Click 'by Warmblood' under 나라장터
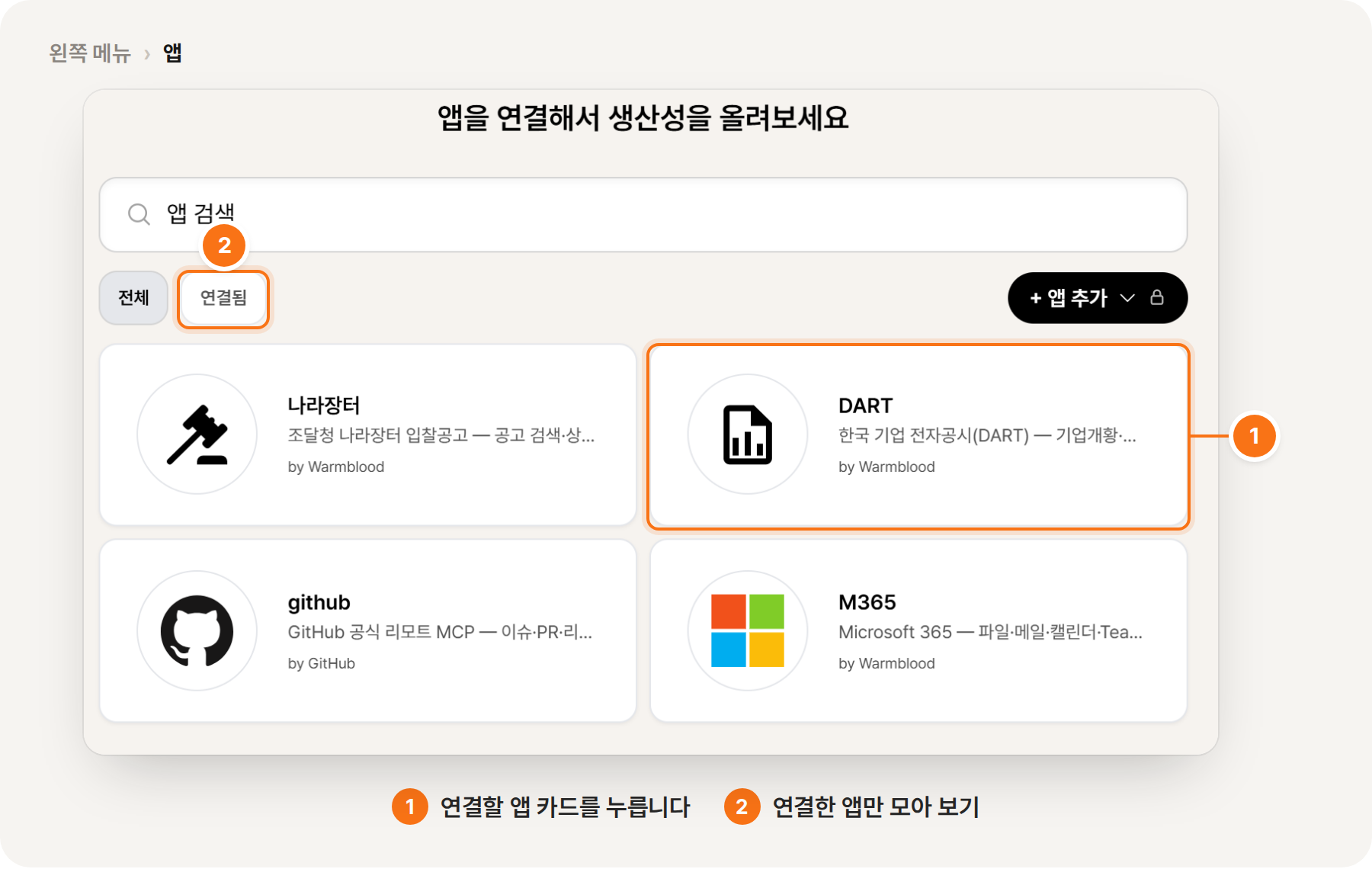Screen dimensions: 1372x869 coord(335,467)
